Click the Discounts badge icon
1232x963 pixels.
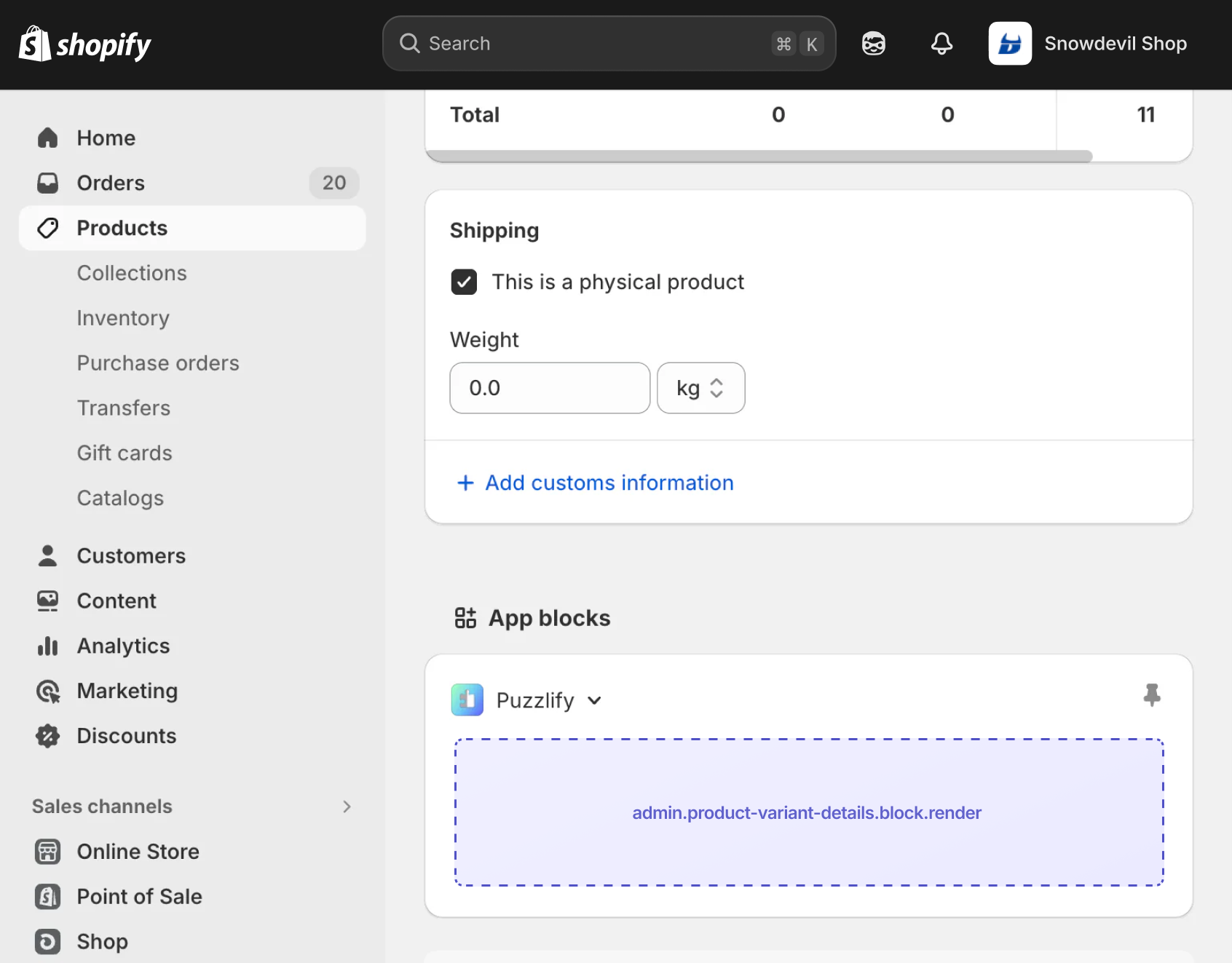pos(47,736)
